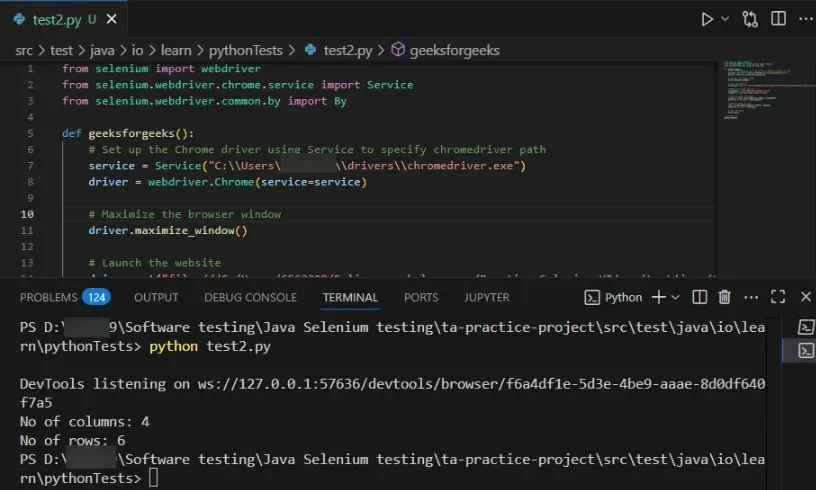Open terminal panel more actions ellipsis
This screenshot has height=490, width=816.
(751, 297)
